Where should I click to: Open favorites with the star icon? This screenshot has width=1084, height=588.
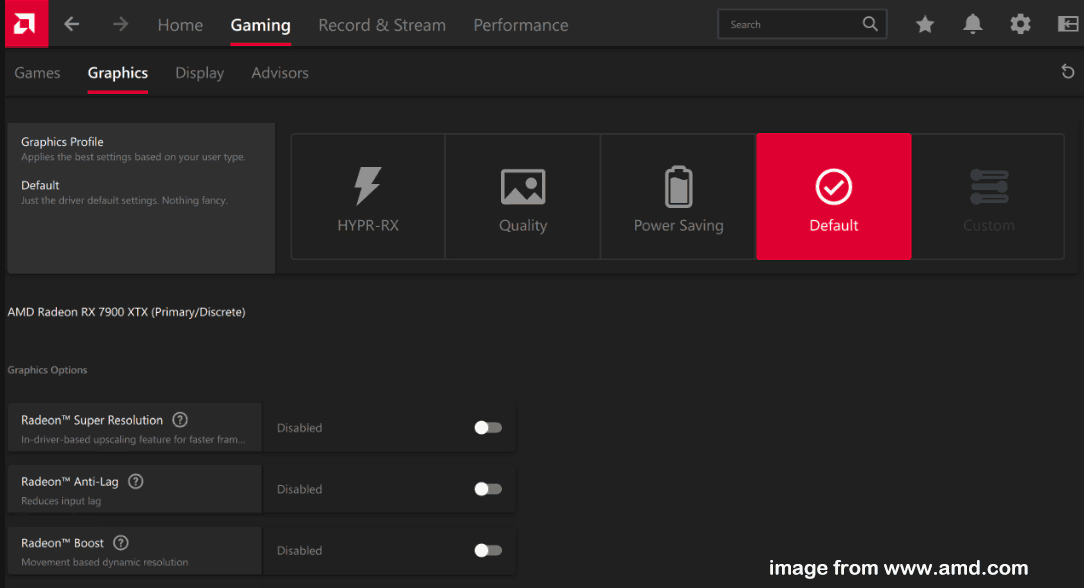[x=924, y=24]
